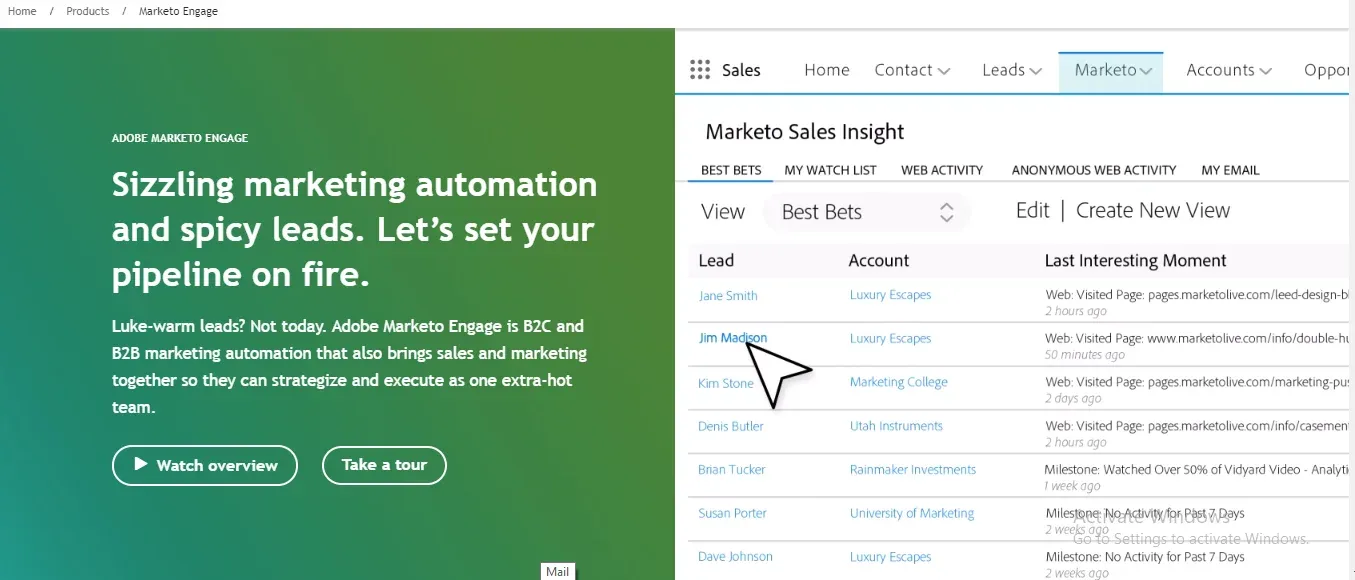
Task: Open Products breadcrumb link
Action: click(x=88, y=11)
